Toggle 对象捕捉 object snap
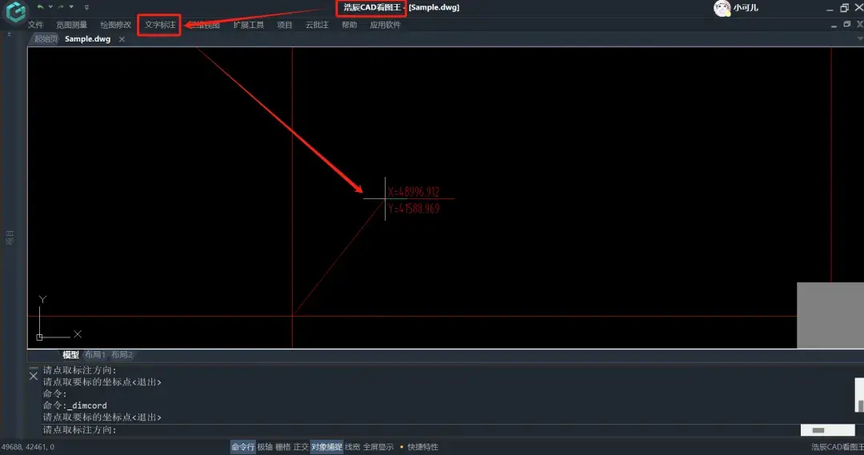Viewport: 864px width, 455px height. point(326,447)
